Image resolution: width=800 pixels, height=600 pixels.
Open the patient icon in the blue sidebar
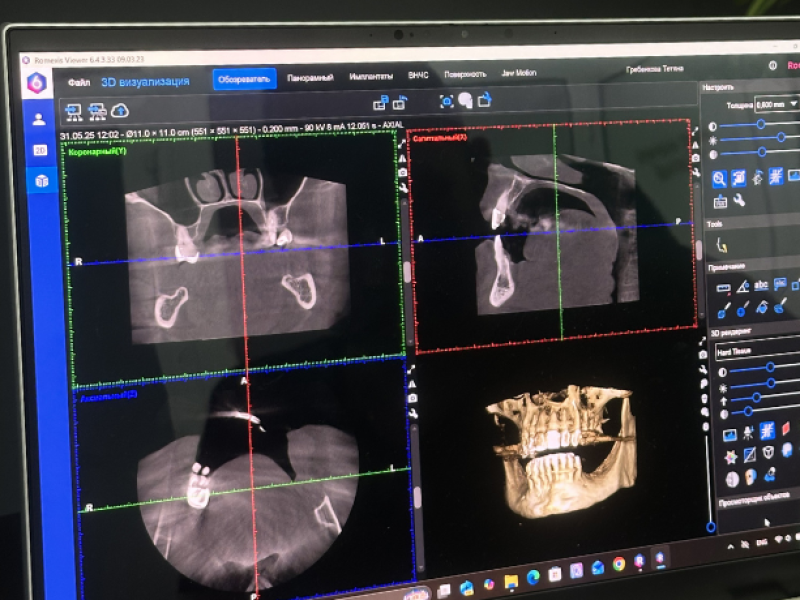pos(39,119)
